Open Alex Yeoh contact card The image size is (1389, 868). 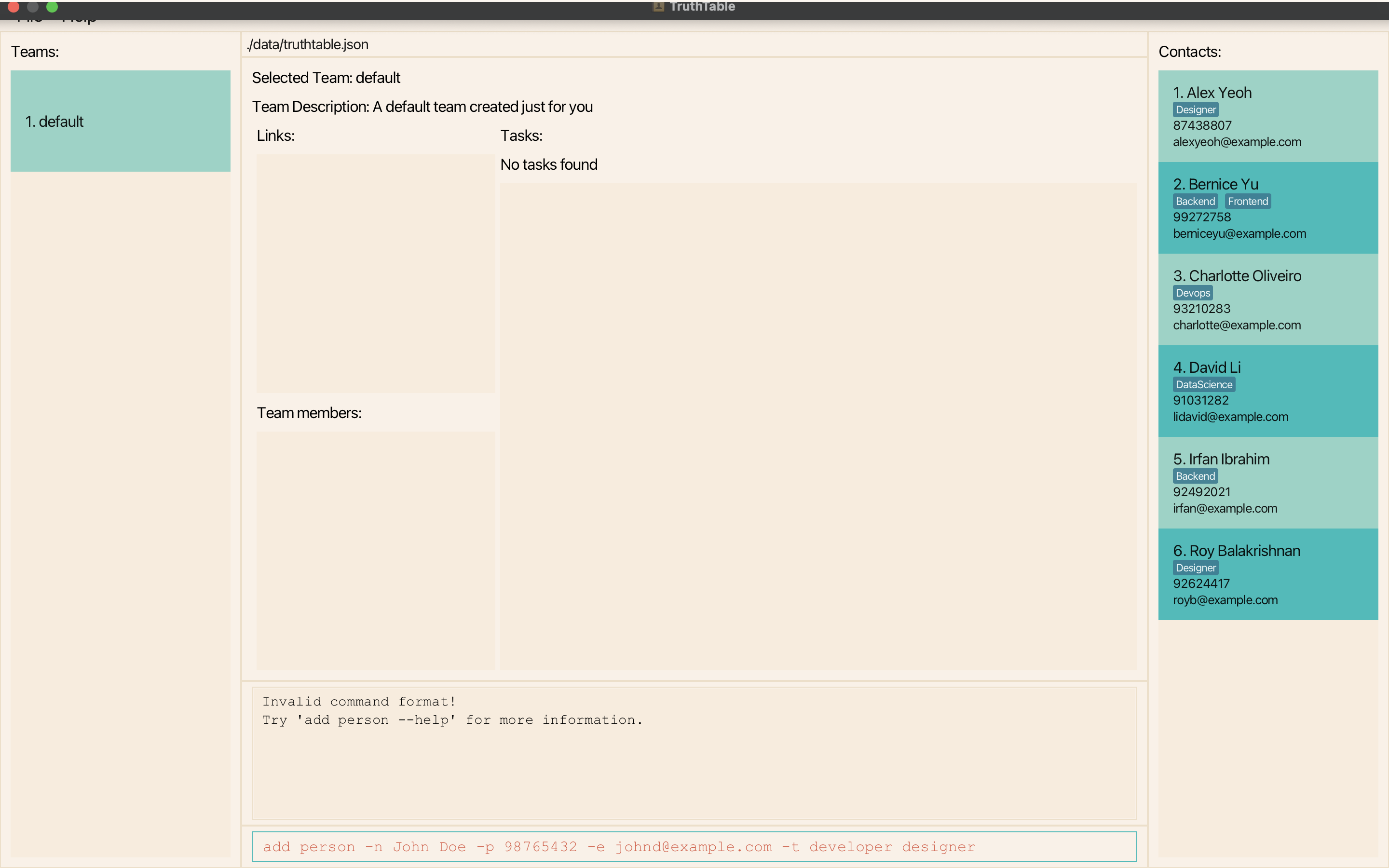[1267, 117]
